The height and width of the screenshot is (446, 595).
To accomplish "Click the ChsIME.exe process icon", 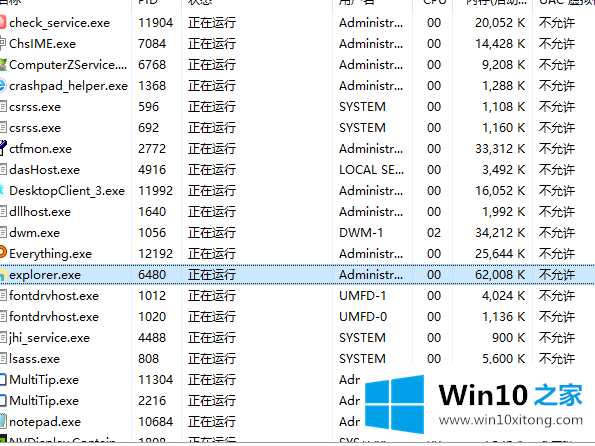I will pos(3,43).
